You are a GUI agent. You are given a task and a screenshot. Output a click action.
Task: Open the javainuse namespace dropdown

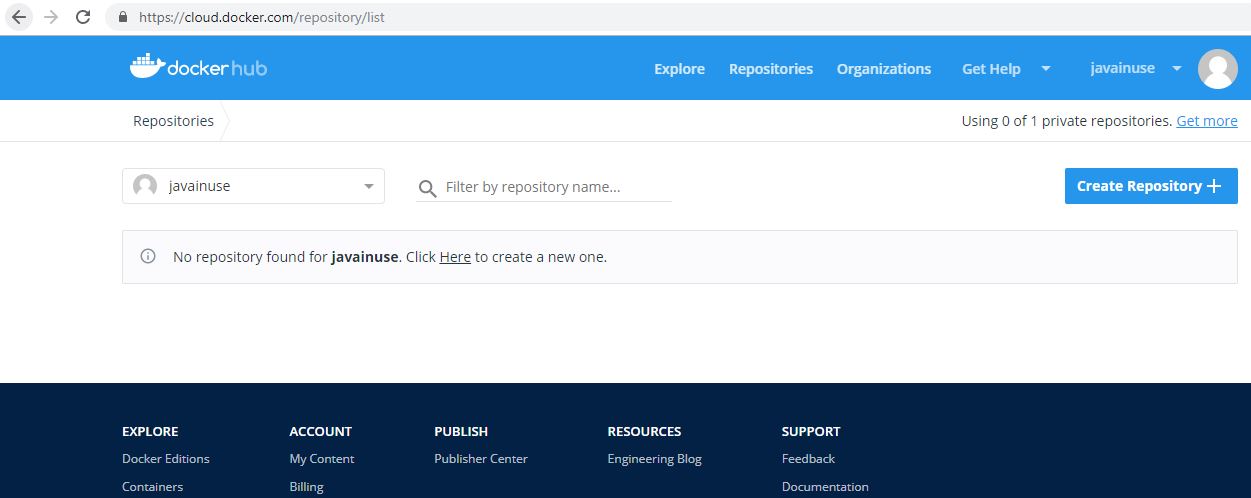[x=253, y=186]
